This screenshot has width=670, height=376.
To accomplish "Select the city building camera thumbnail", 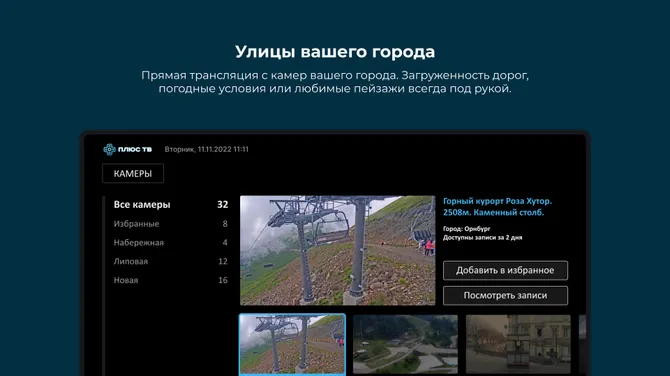I will point(518,344).
